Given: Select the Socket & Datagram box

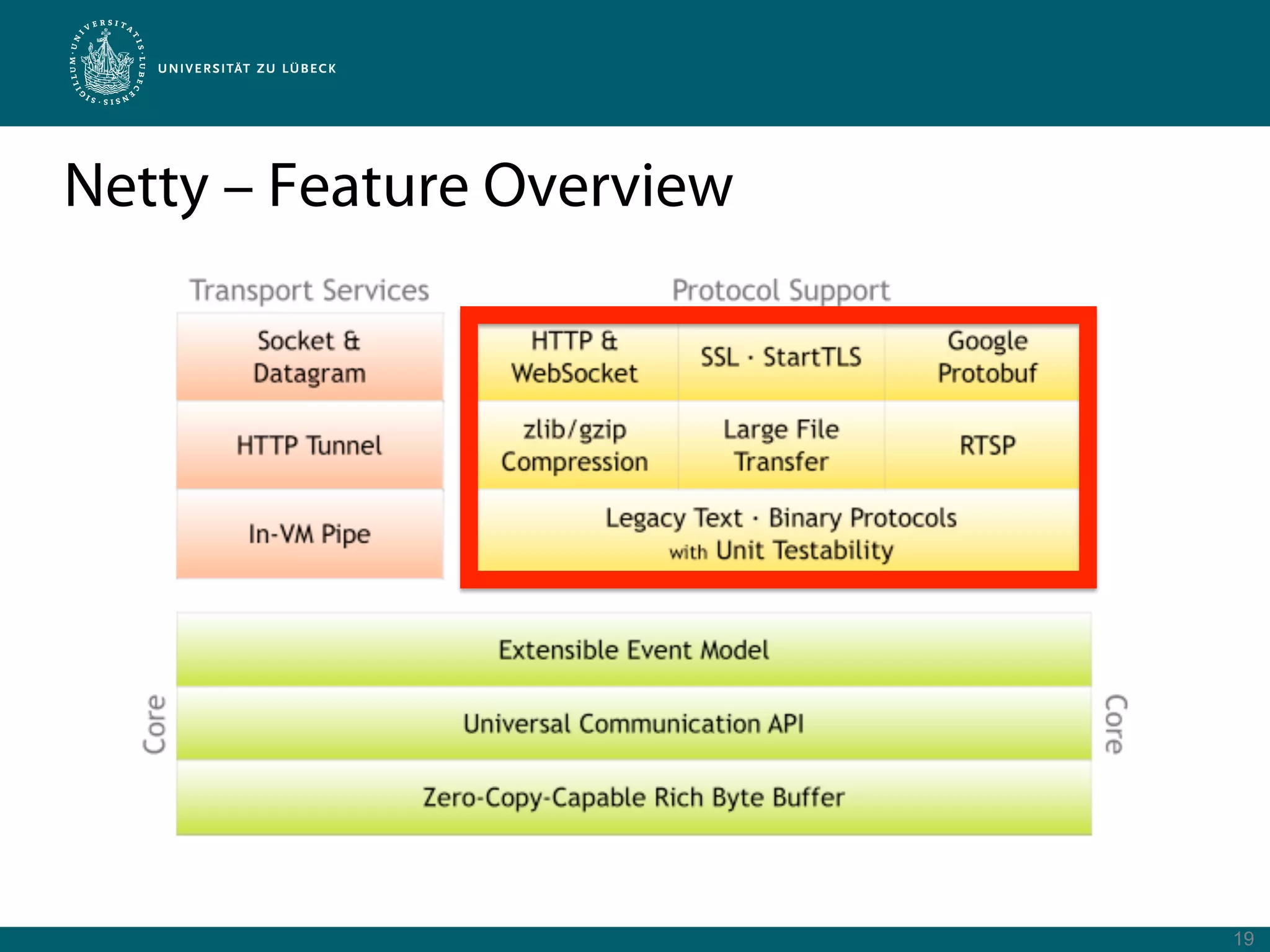Looking at the screenshot, I should tap(309, 357).
